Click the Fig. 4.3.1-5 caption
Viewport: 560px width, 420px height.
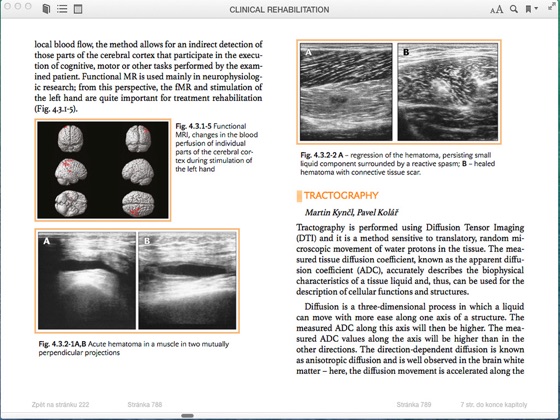click(216, 148)
